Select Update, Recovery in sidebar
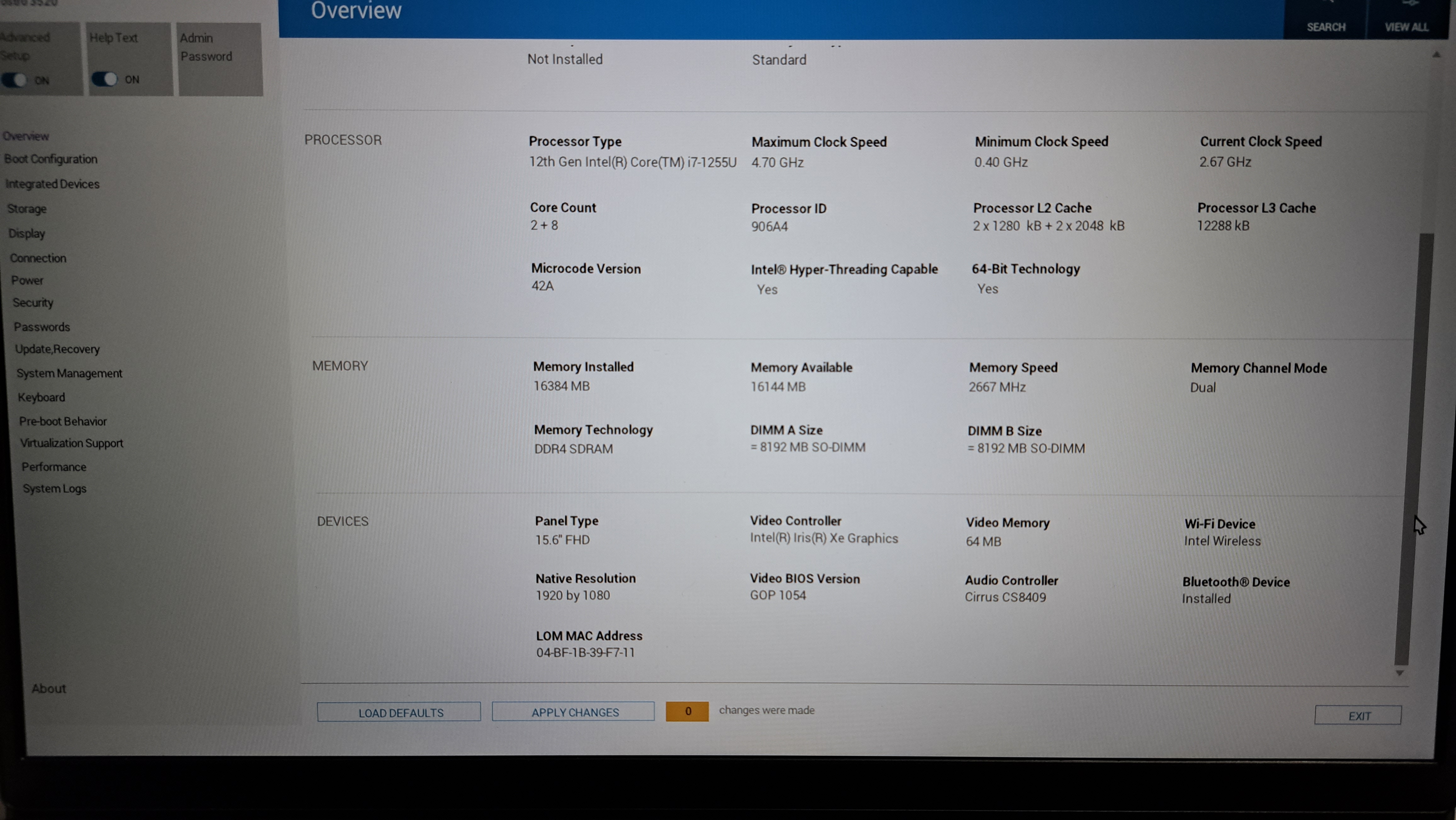The width and height of the screenshot is (1456, 820). point(57,349)
